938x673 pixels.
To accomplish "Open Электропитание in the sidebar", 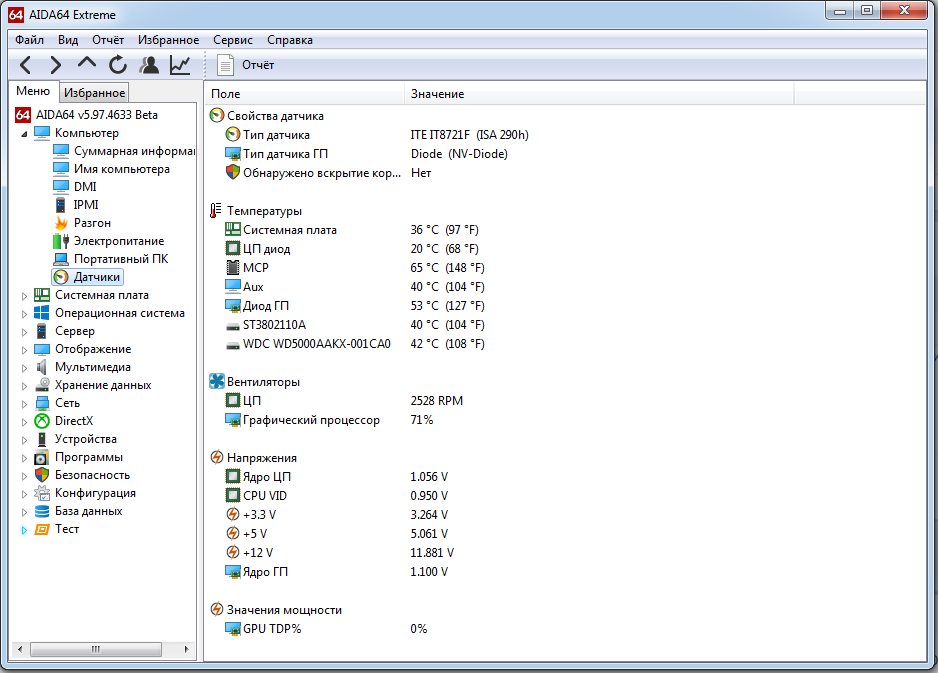I will [118, 241].
